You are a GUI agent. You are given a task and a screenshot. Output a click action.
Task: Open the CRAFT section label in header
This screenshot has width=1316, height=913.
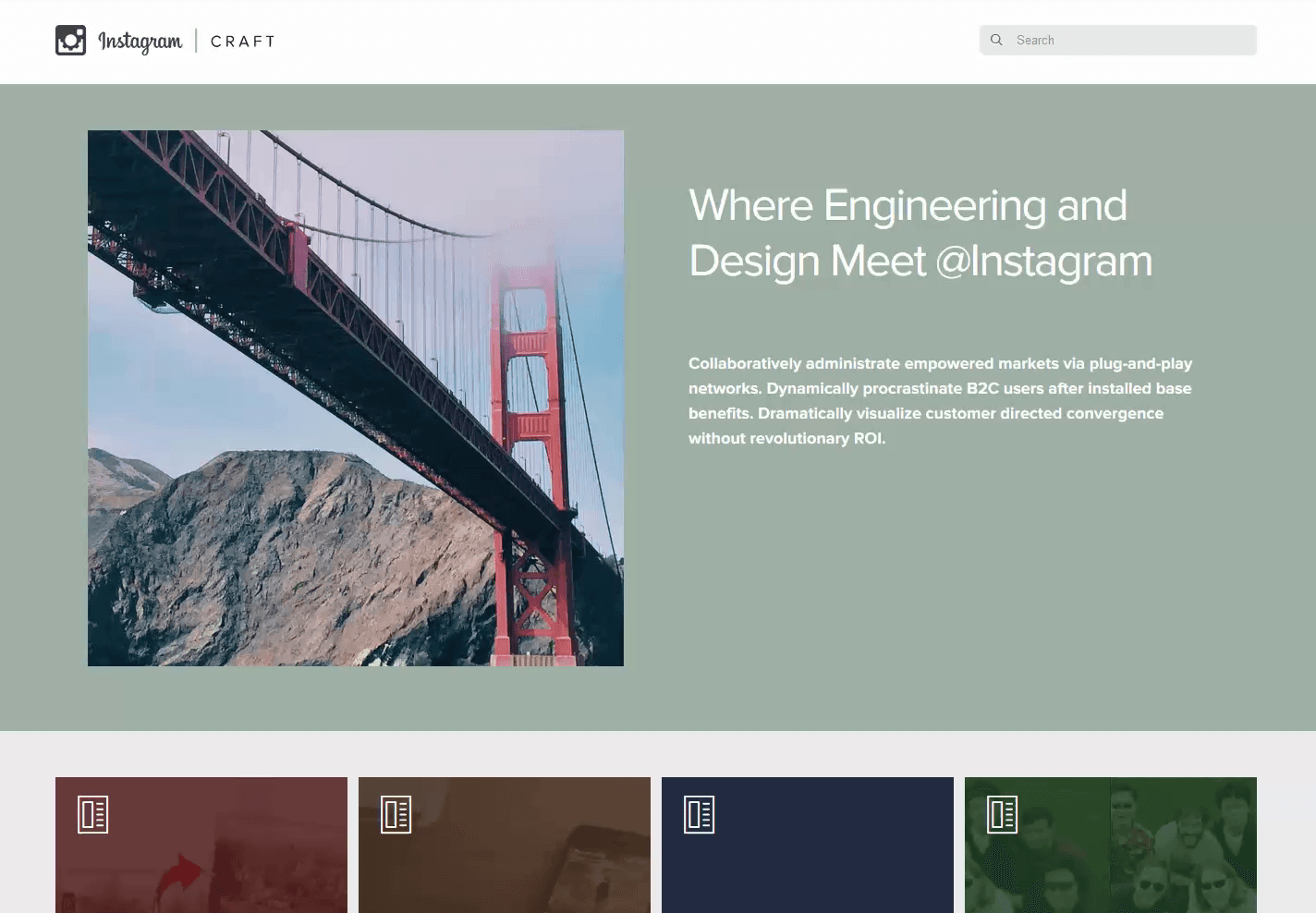(x=242, y=42)
